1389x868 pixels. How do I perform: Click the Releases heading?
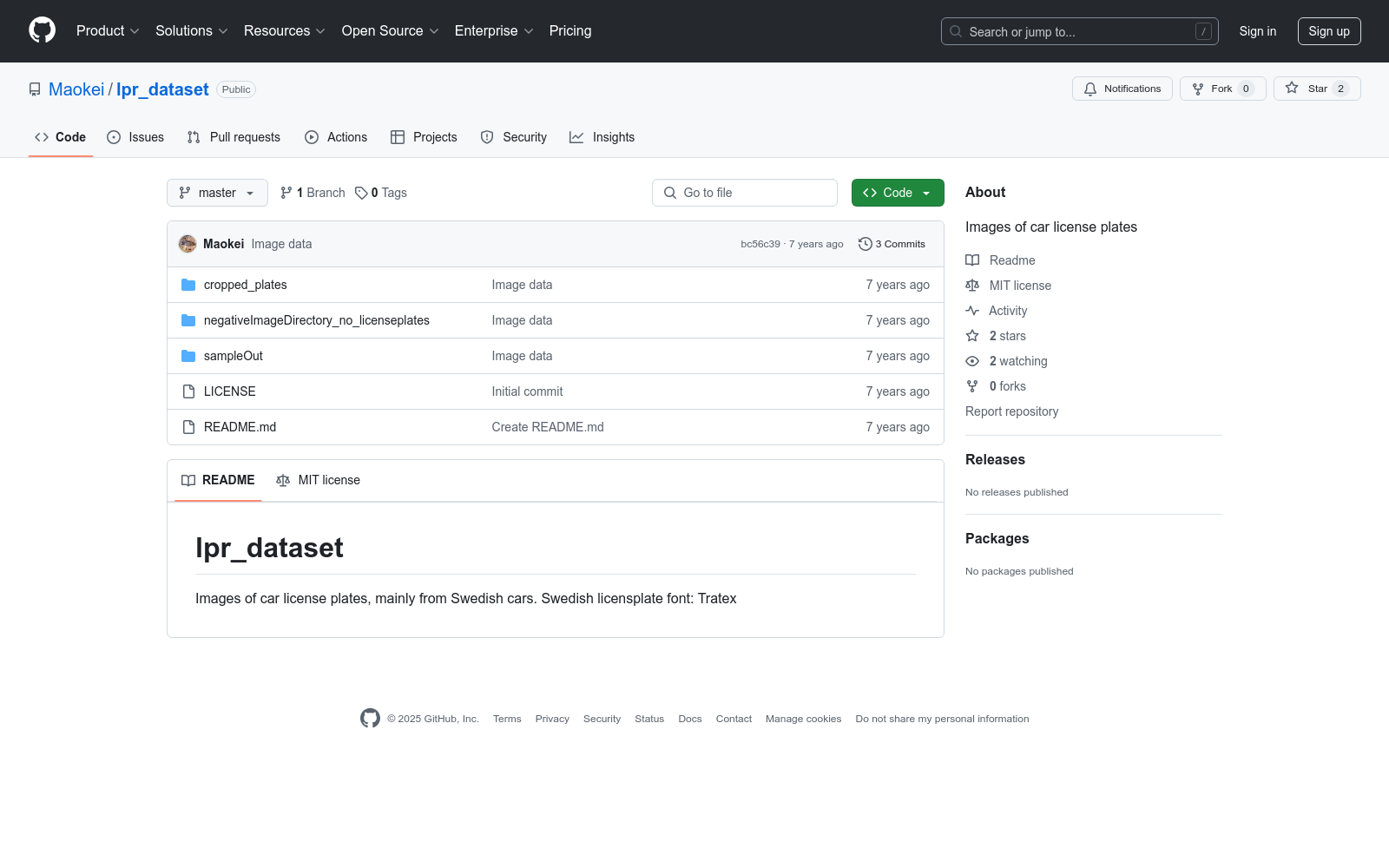(x=995, y=460)
